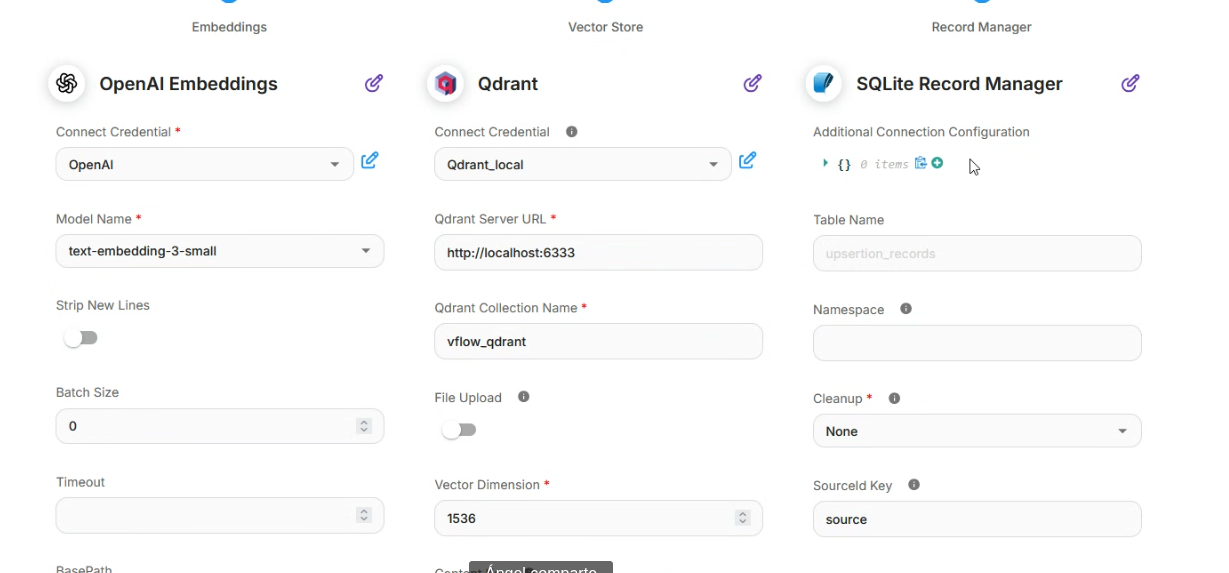Show Cleanup info tooltip

[894, 398]
